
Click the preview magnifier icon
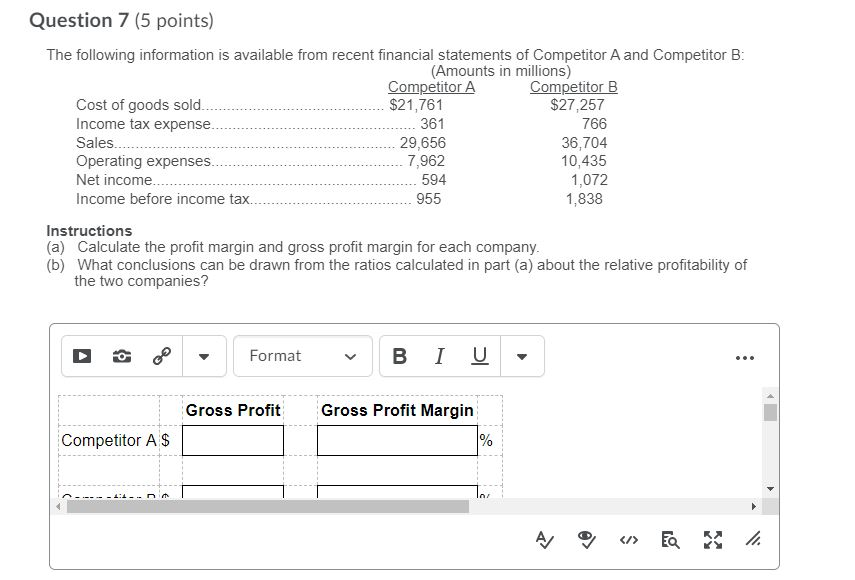pos(670,540)
